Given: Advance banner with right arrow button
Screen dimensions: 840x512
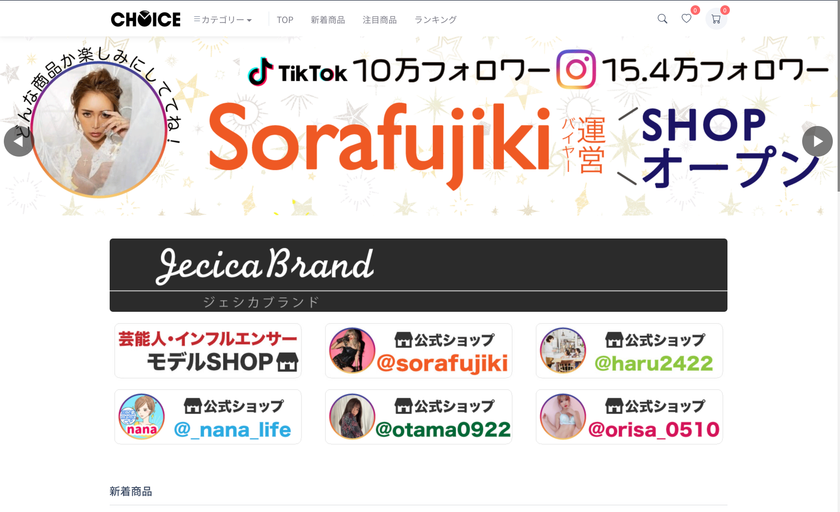Looking at the screenshot, I should [818, 141].
